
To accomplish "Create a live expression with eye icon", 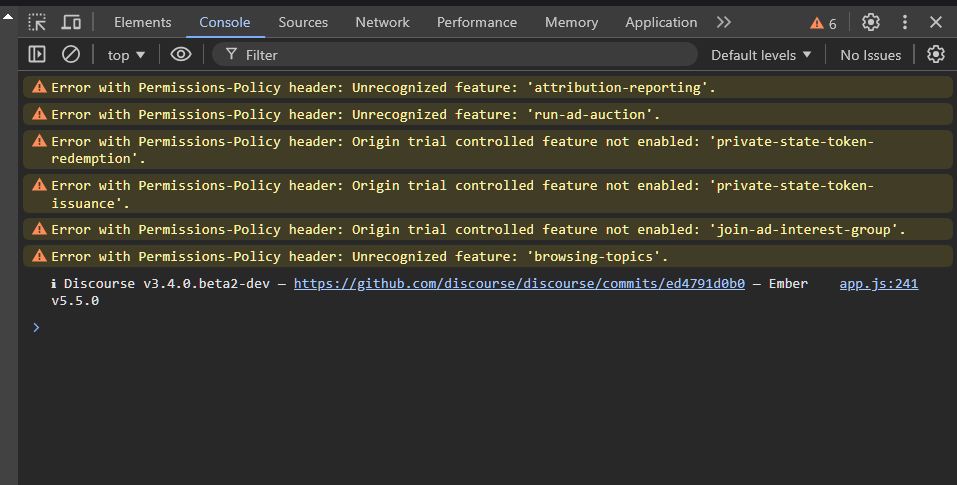I will tap(181, 54).
